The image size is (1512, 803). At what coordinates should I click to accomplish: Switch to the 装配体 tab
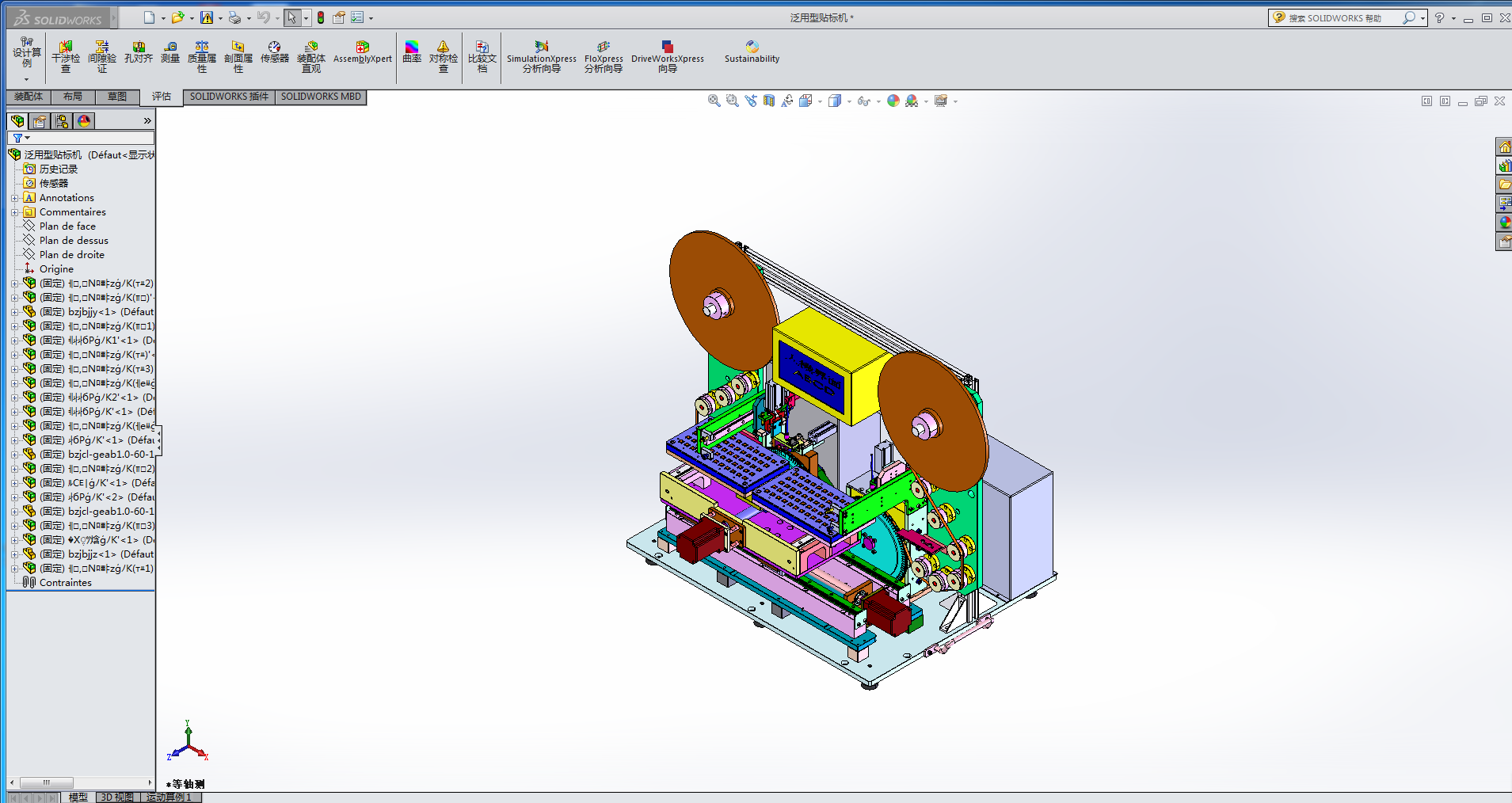(x=29, y=97)
